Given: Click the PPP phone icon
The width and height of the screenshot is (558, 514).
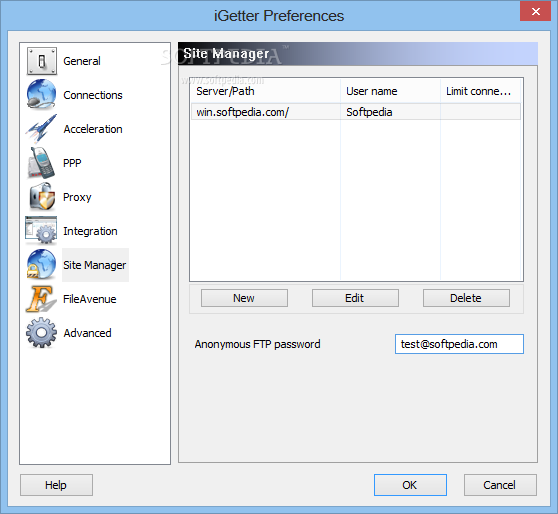Looking at the screenshot, I should coord(41,162).
